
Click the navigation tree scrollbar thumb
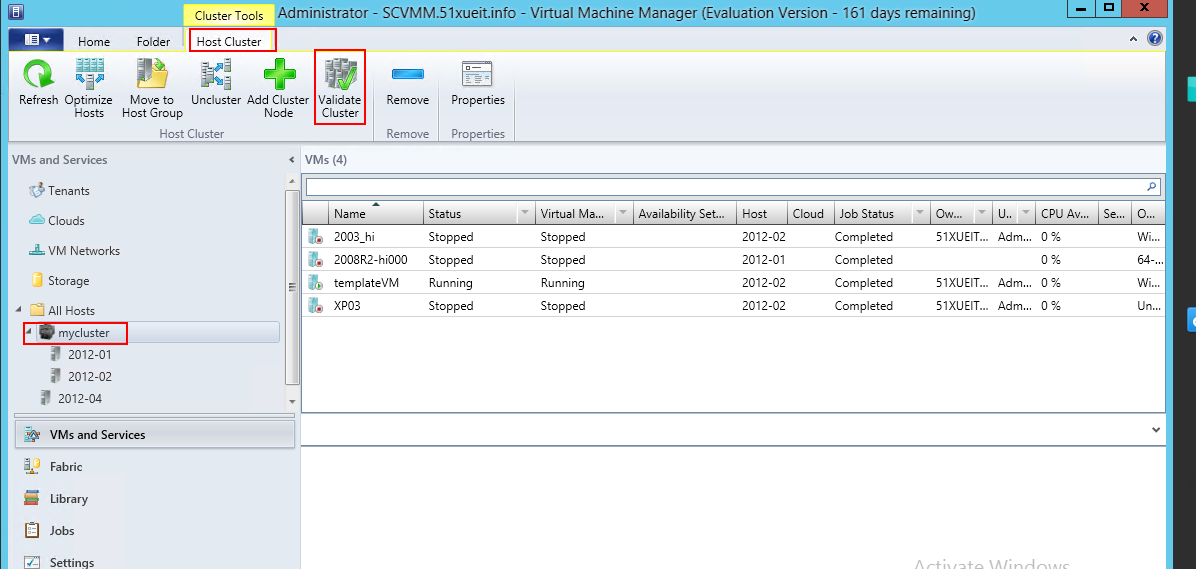pyautogui.click(x=291, y=288)
